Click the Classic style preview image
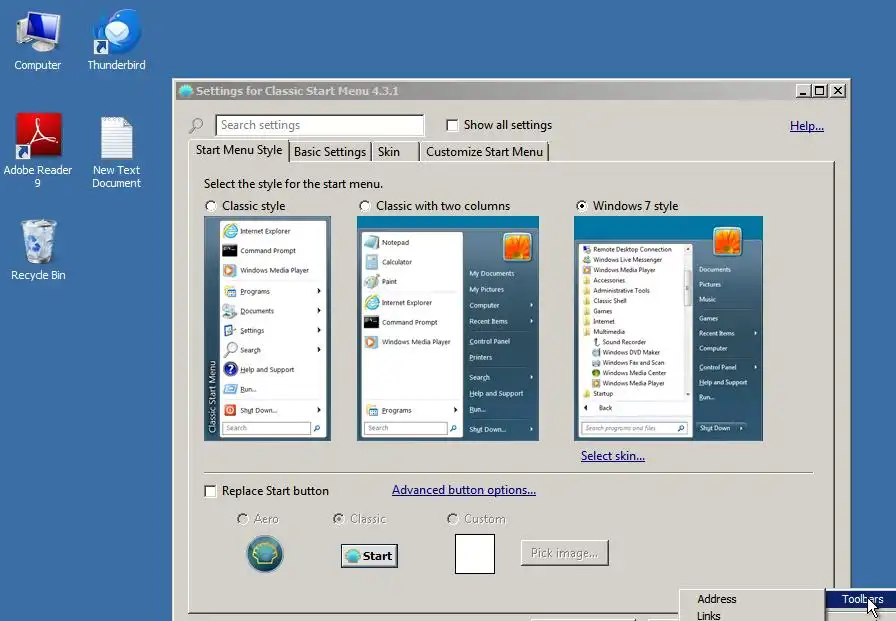The image size is (896, 621). (x=267, y=328)
